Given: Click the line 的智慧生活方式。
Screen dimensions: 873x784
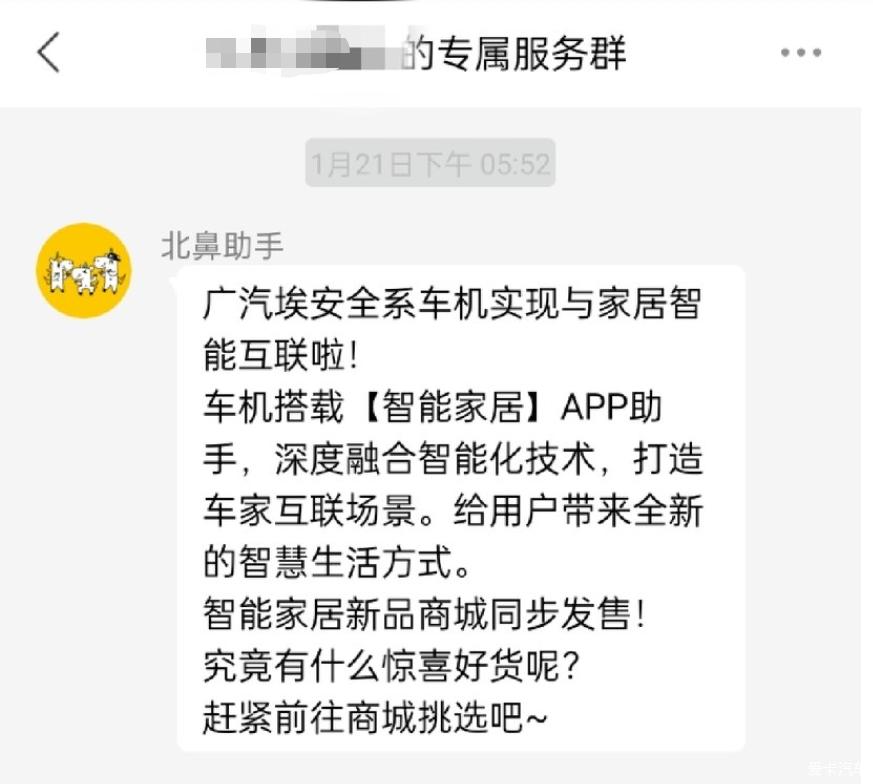Looking at the screenshot, I should coord(337,562).
